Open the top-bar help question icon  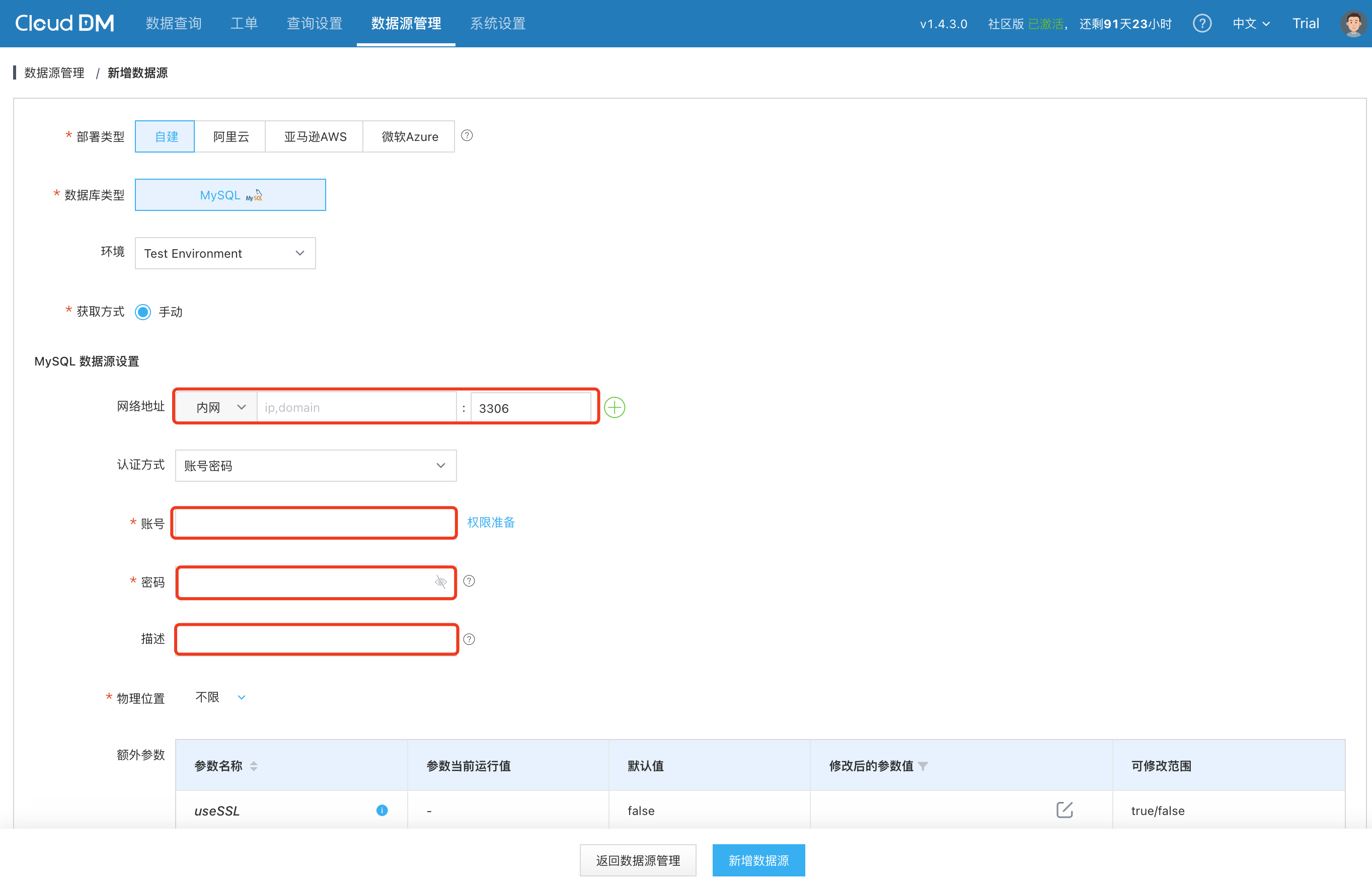click(x=1202, y=24)
